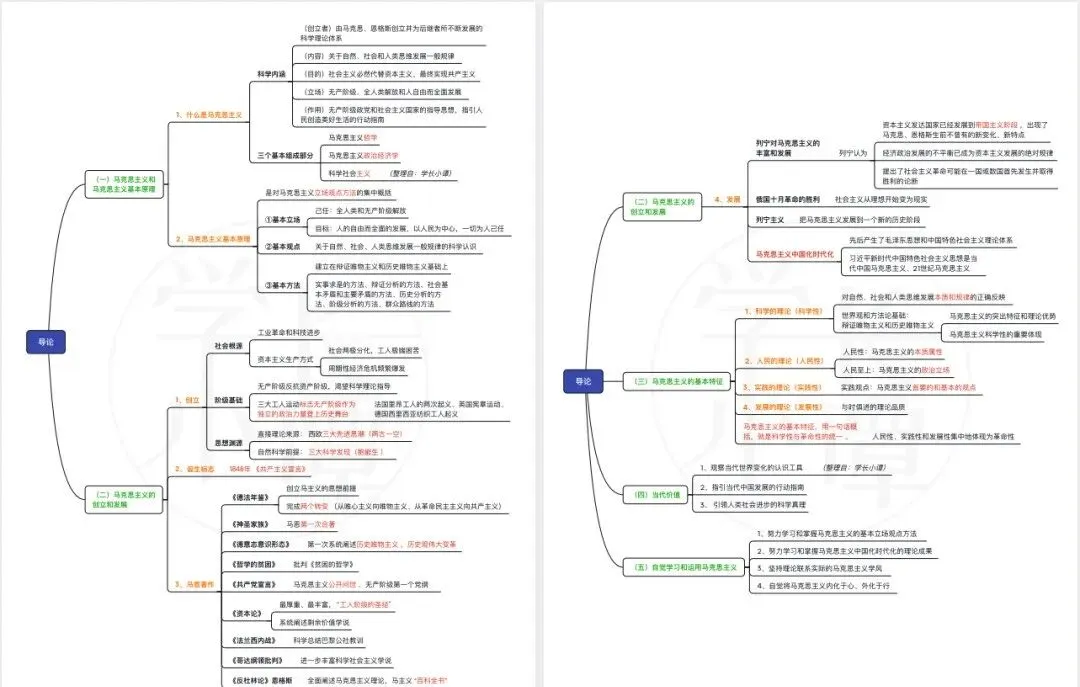
Task: Click '系统阐述剩余价值学说' text
Action: point(314,622)
